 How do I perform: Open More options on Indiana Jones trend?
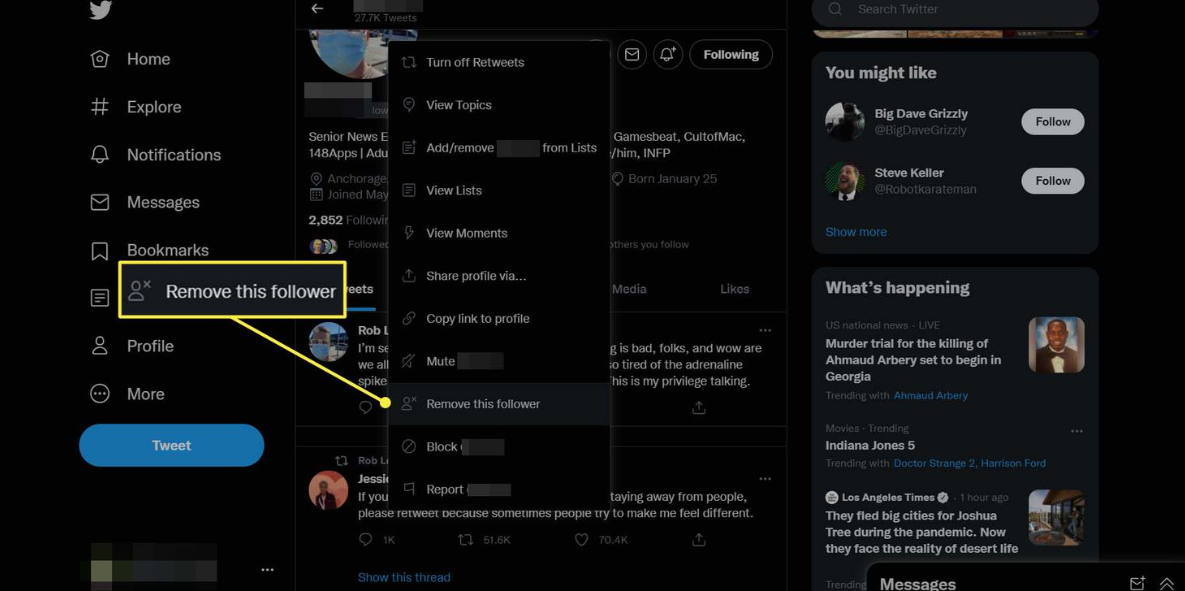(1076, 431)
